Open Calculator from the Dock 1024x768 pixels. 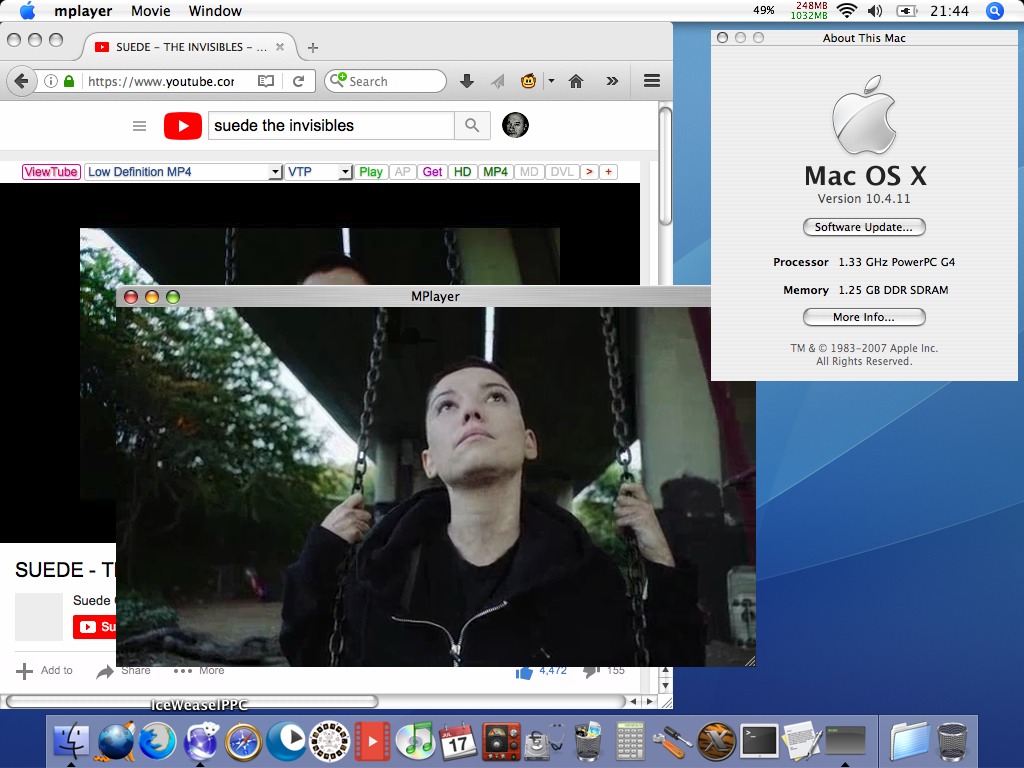click(630, 741)
